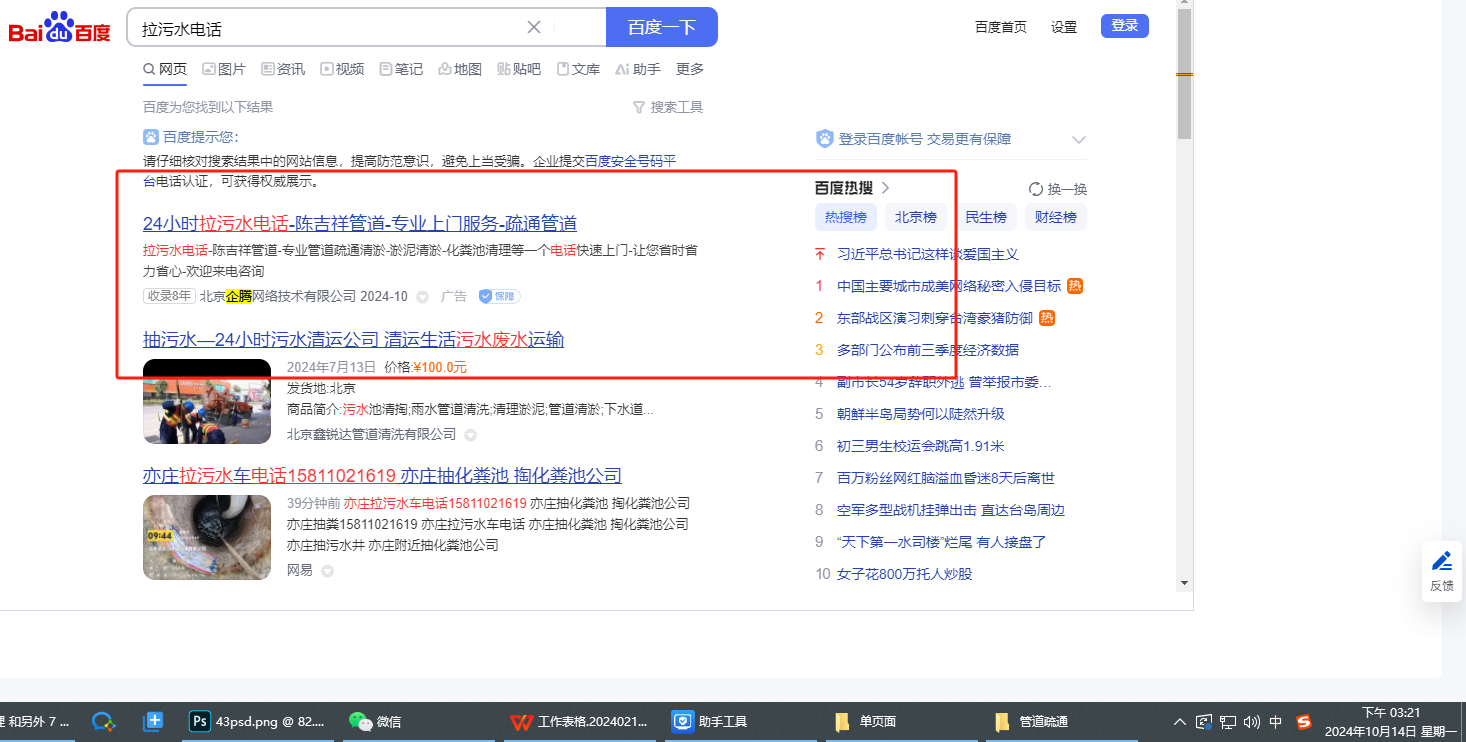Switch to the 图片 search tab
Viewport: 1466px width, 742px height.
[224, 69]
